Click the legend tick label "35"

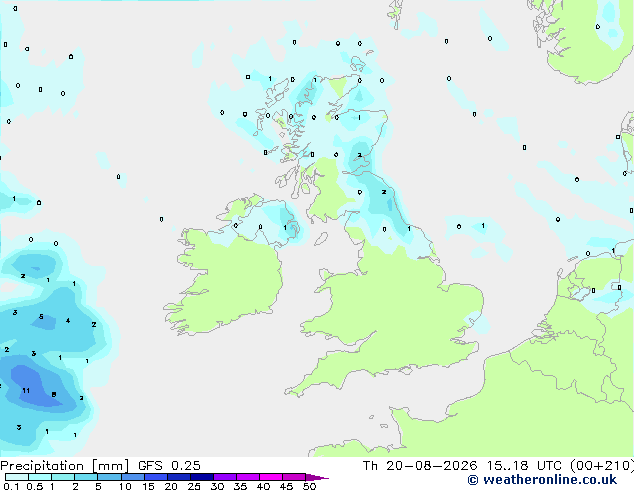240,486
